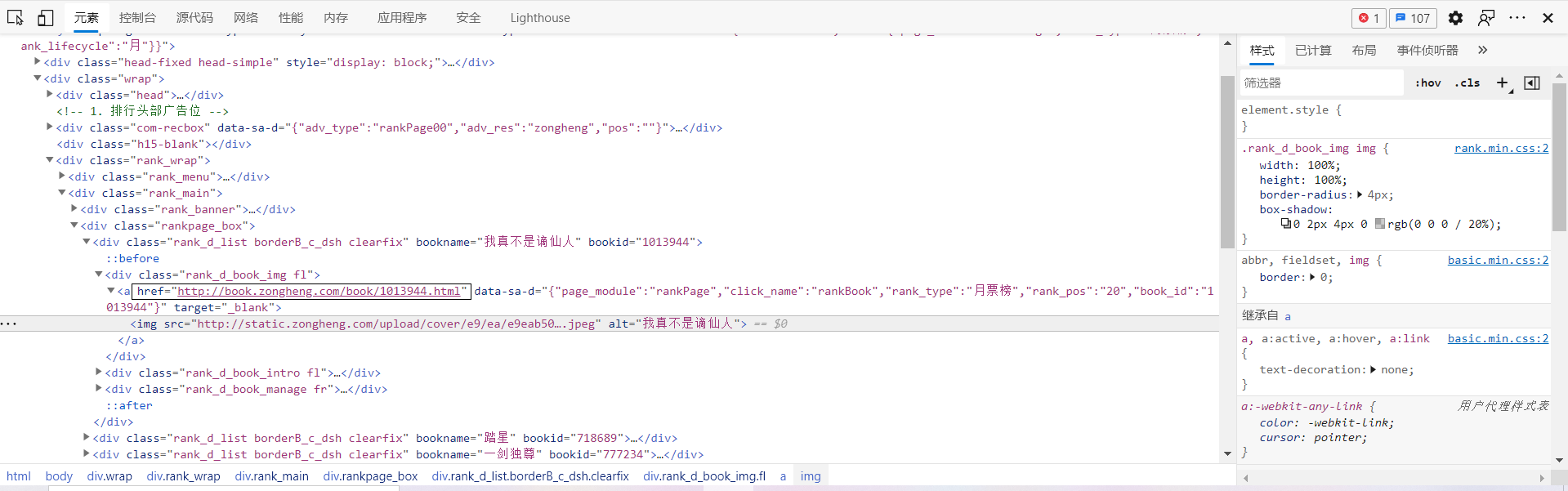Select the div.rank_d_book_img.fl breadcrumb
This screenshot has height=491, width=1568.
tap(704, 475)
